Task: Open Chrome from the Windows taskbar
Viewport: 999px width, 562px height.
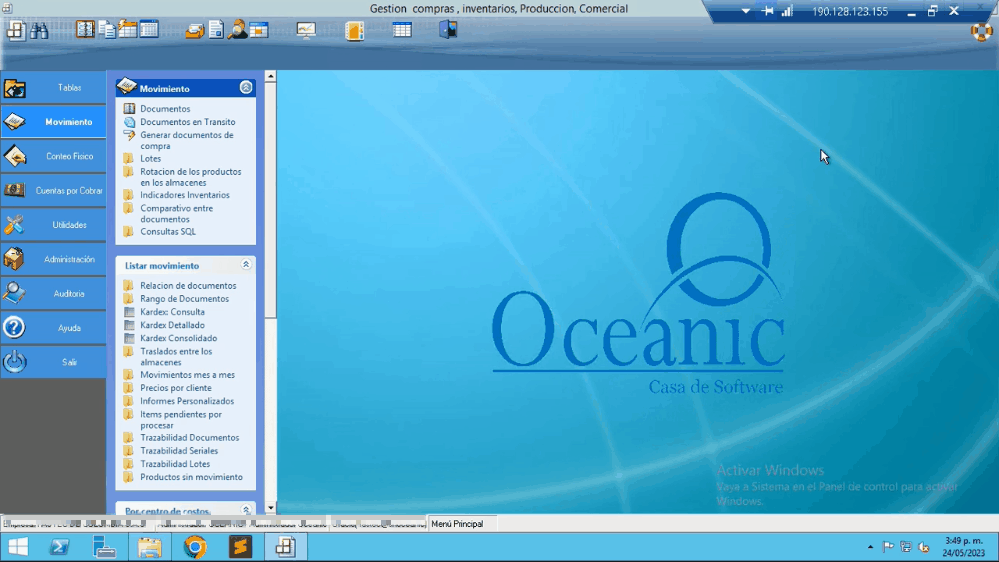Action: pyautogui.click(x=195, y=547)
